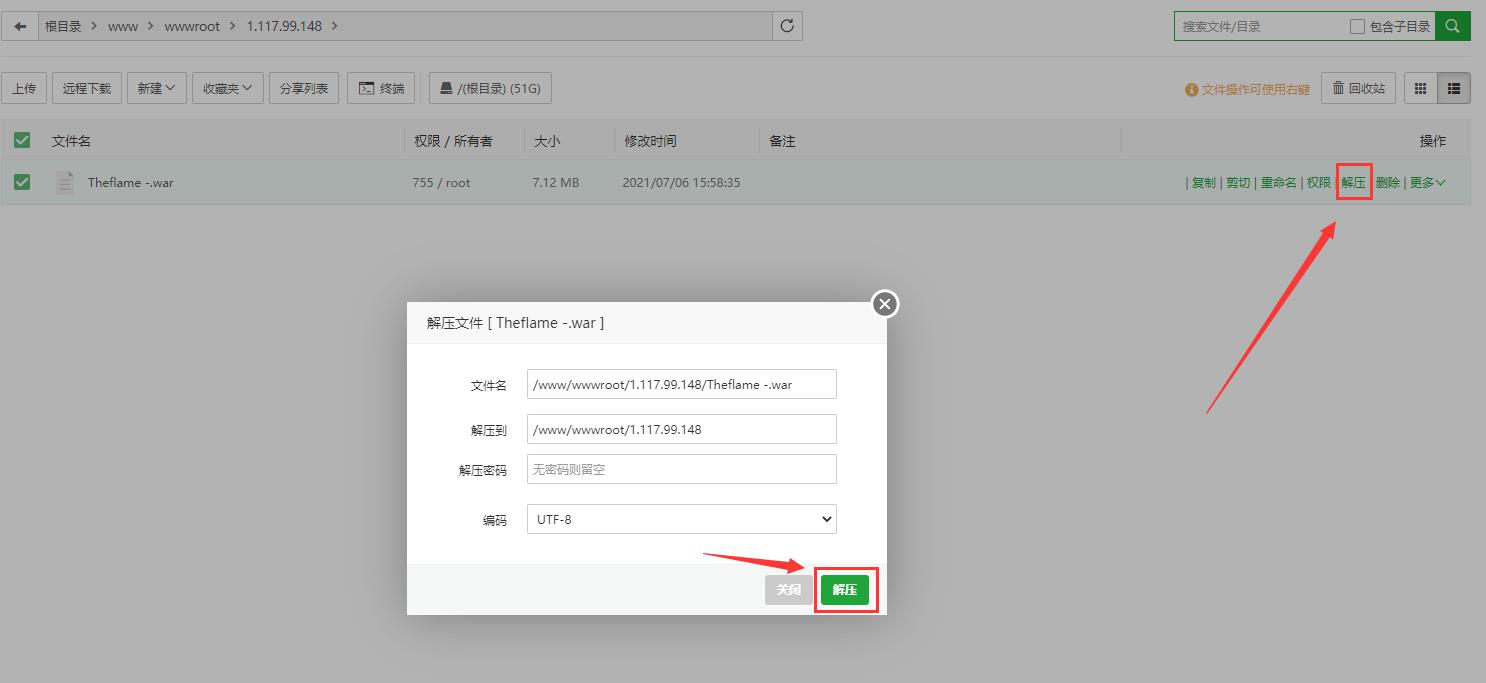Switch to grid view layout
The image size is (1486, 683).
pos(1420,88)
